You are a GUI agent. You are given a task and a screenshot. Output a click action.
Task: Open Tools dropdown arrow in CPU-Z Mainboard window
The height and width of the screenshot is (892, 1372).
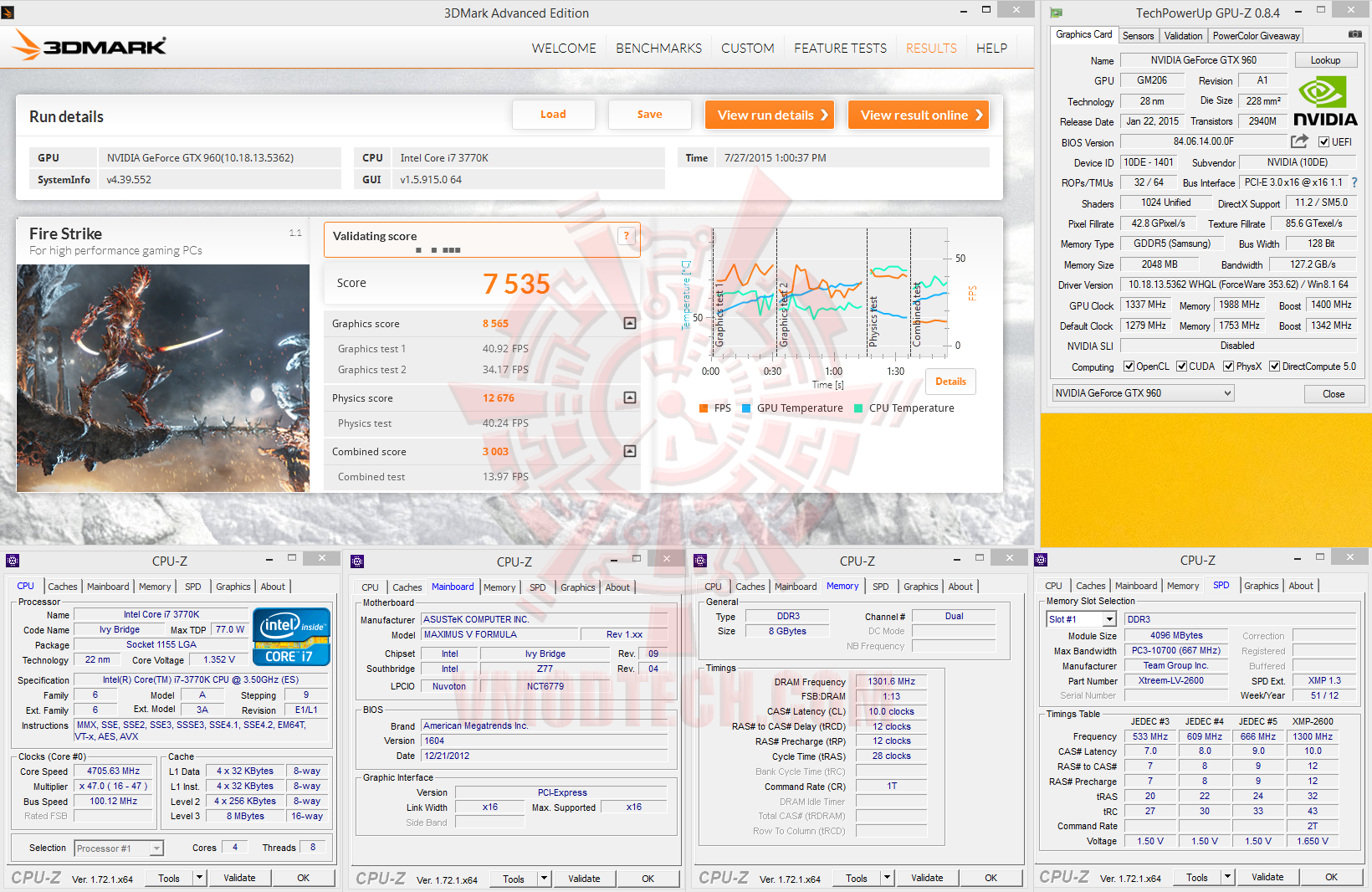(544, 879)
